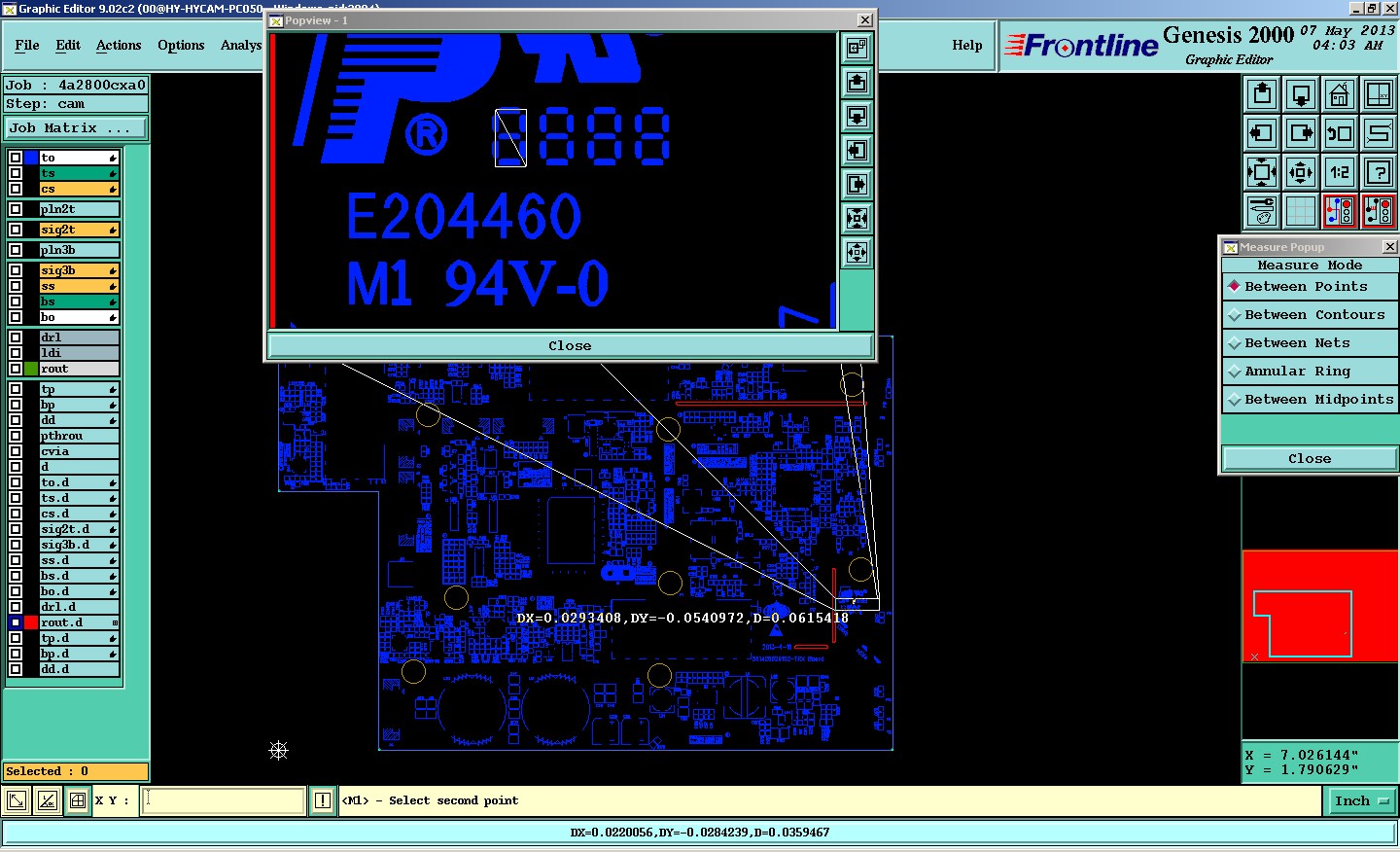
Task: Click the diagonal arrow icon in bottom bar
Action: (x=17, y=800)
